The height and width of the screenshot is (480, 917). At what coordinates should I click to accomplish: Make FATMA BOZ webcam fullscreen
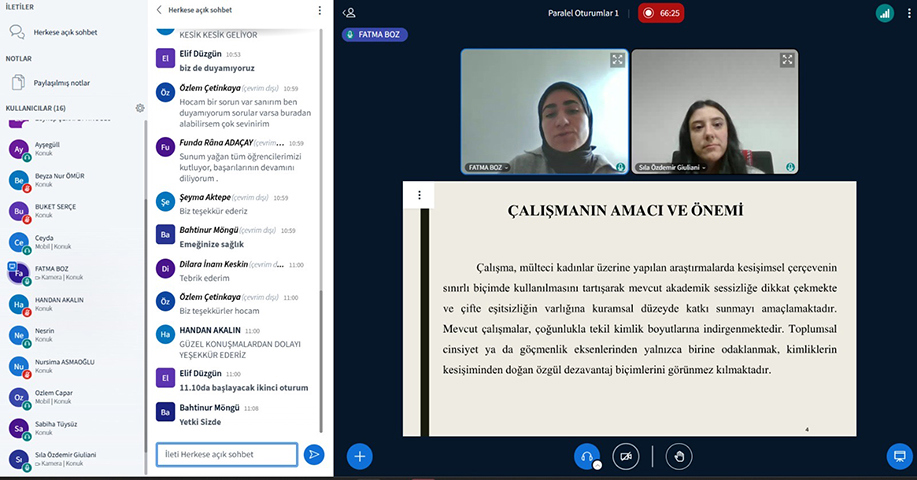(x=617, y=60)
